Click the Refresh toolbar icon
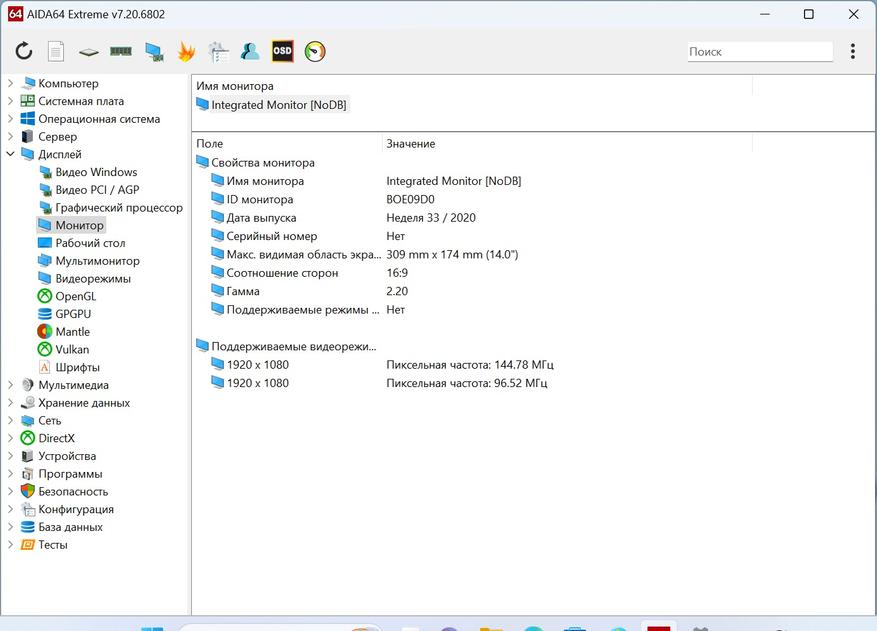 coord(24,51)
